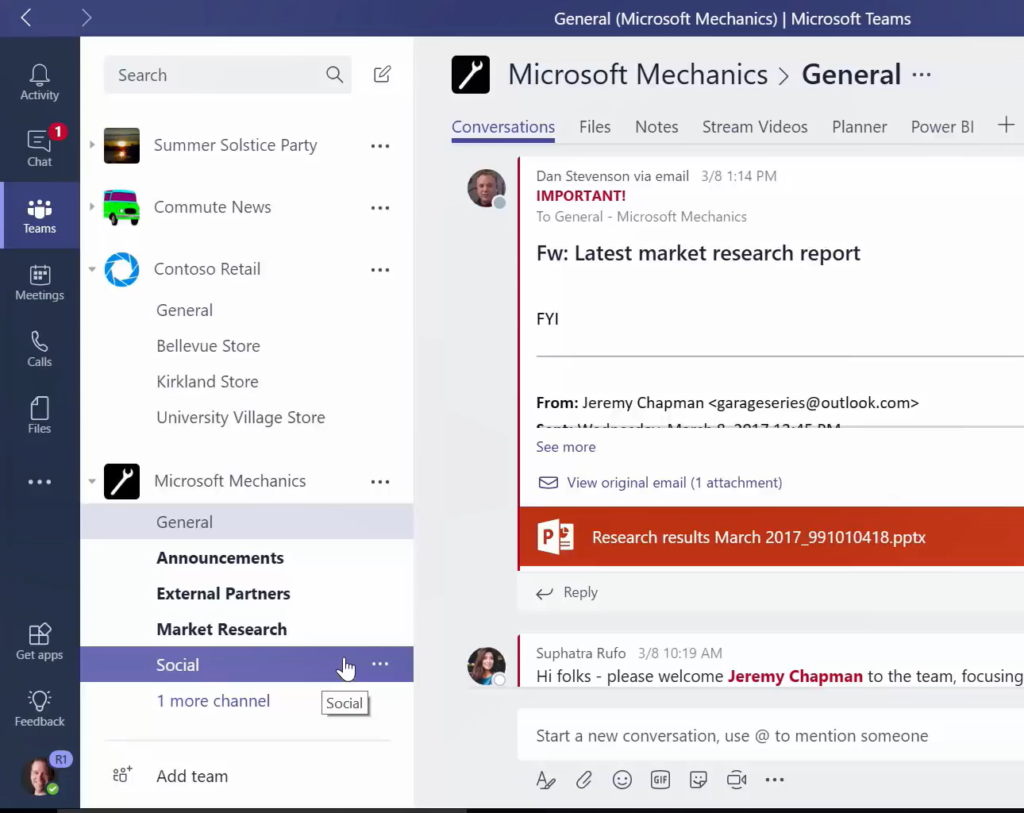View original email with attachment
This screenshot has width=1024, height=813.
pos(660,483)
